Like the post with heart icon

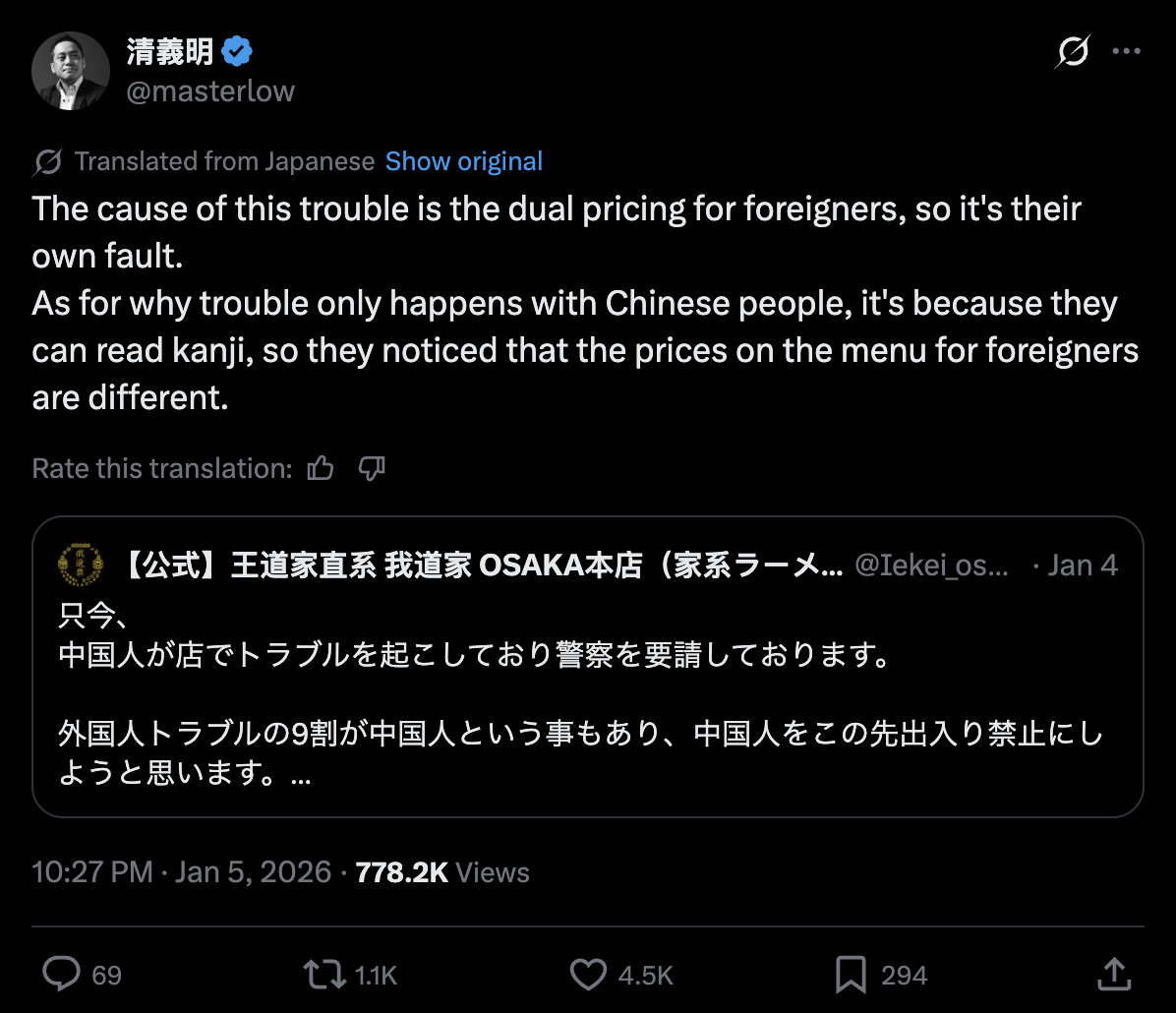coord(589,975)
